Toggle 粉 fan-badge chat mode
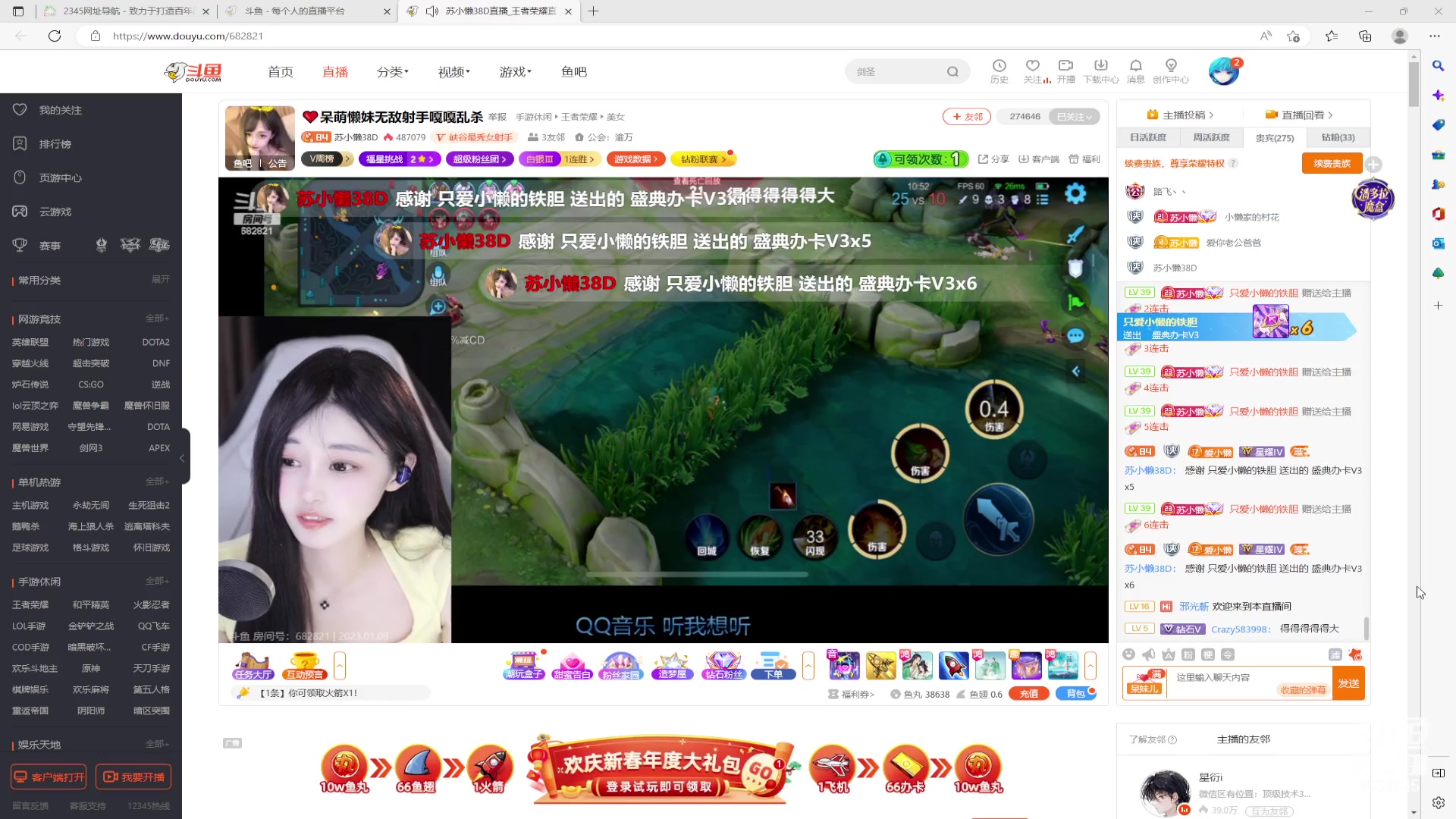The width and height of the screenshot is (1456, 819). click(1188, 654)
